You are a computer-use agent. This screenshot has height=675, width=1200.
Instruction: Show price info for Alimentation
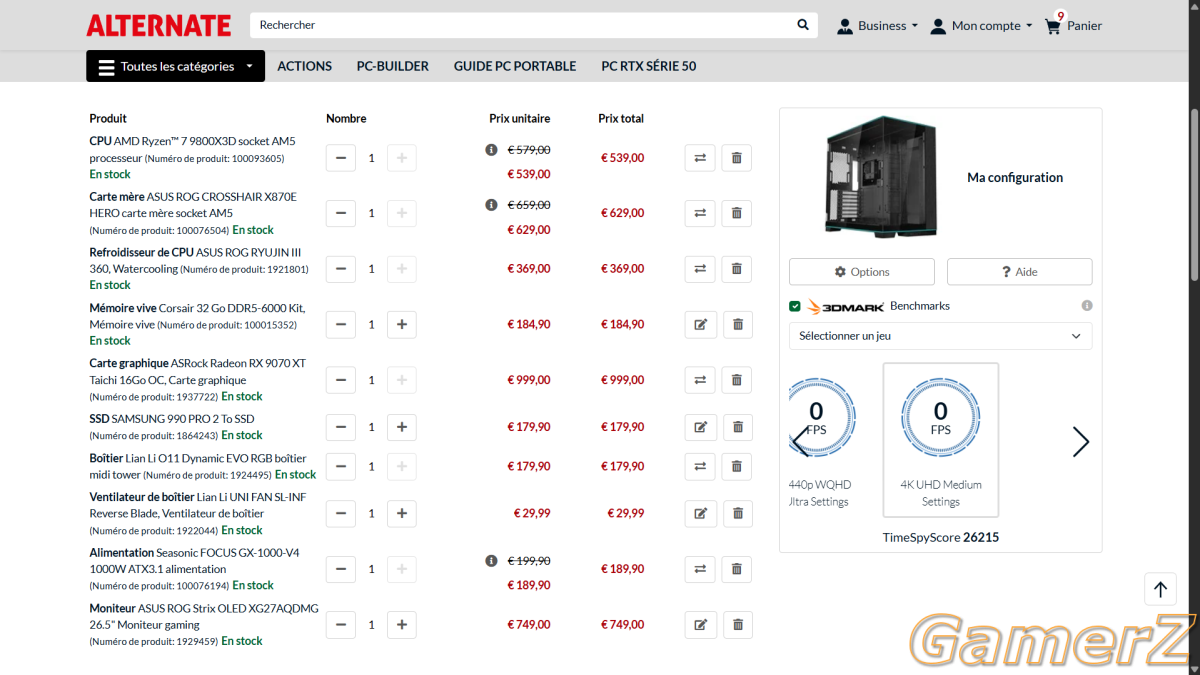(491, 561)
